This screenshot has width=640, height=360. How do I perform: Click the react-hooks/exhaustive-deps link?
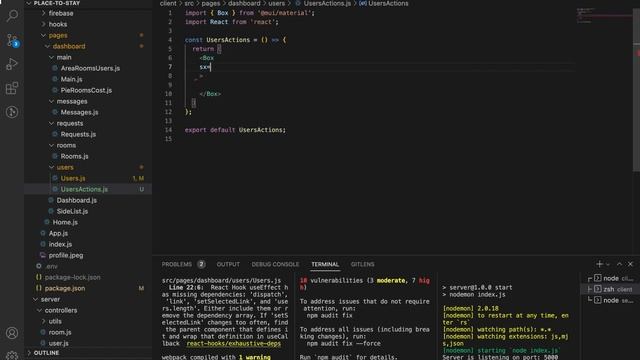(x=233, y=344)
